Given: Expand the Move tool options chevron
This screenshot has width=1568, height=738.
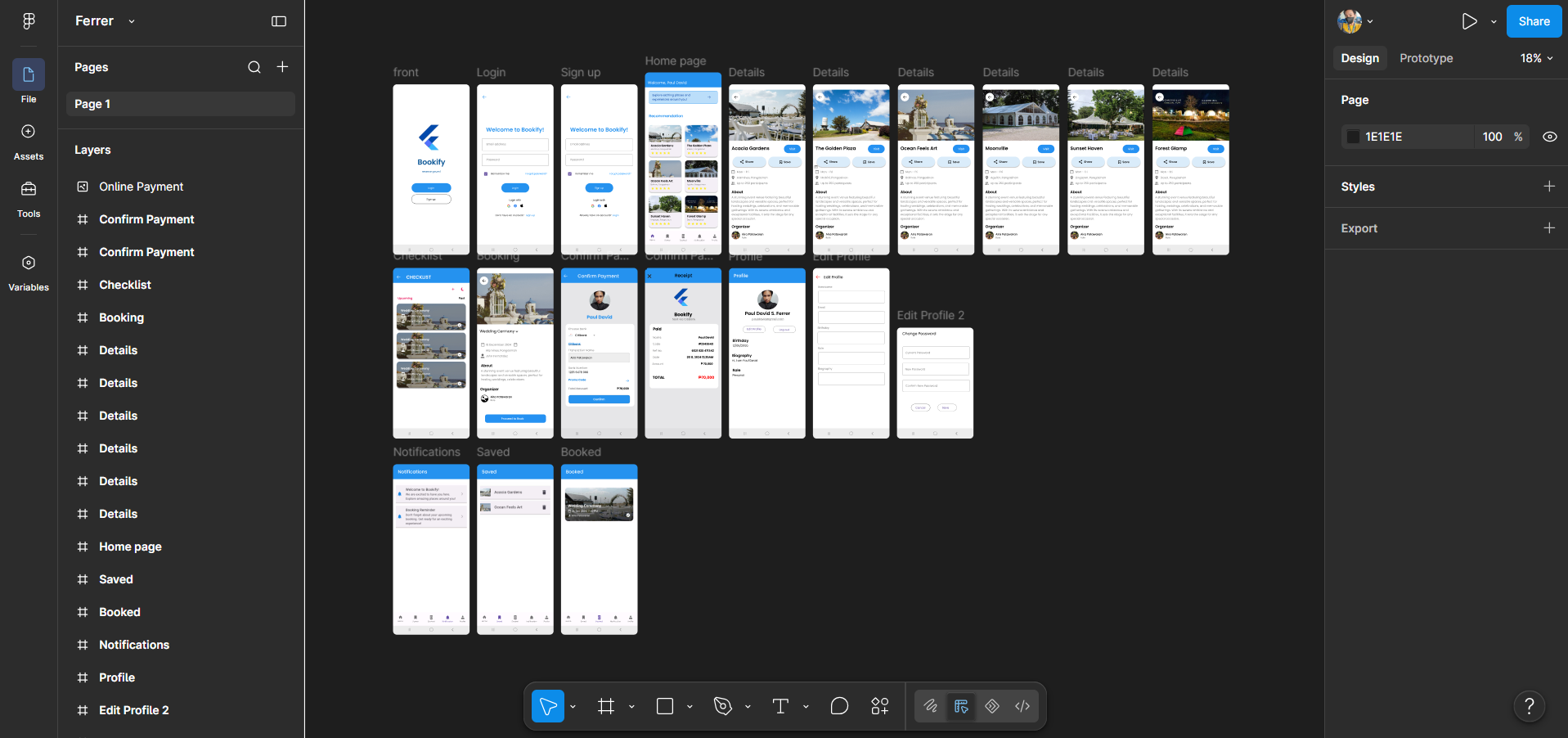Looking at the screenshot, I should pos(573,706).
